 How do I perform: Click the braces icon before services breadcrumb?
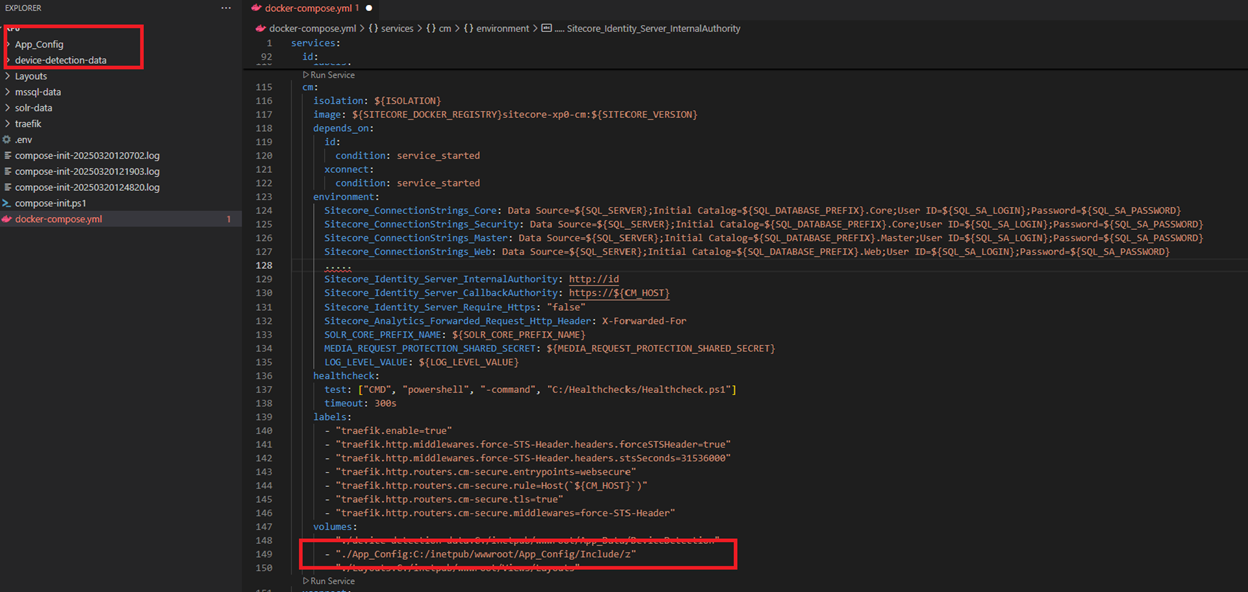373,29
